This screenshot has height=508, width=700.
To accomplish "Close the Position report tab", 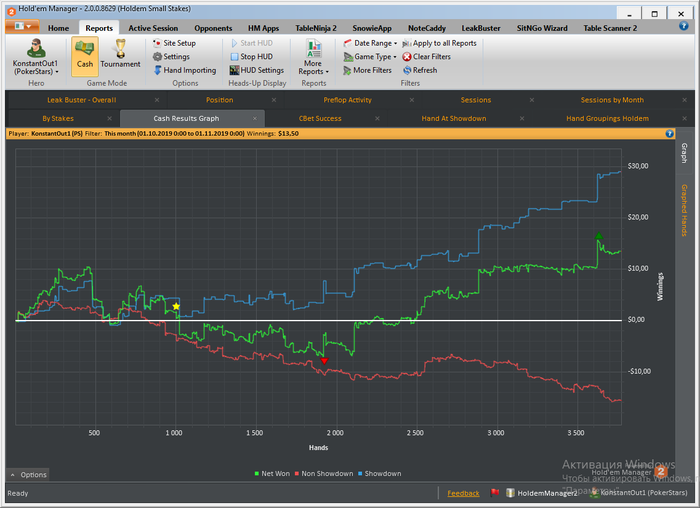I will (274, 100).
